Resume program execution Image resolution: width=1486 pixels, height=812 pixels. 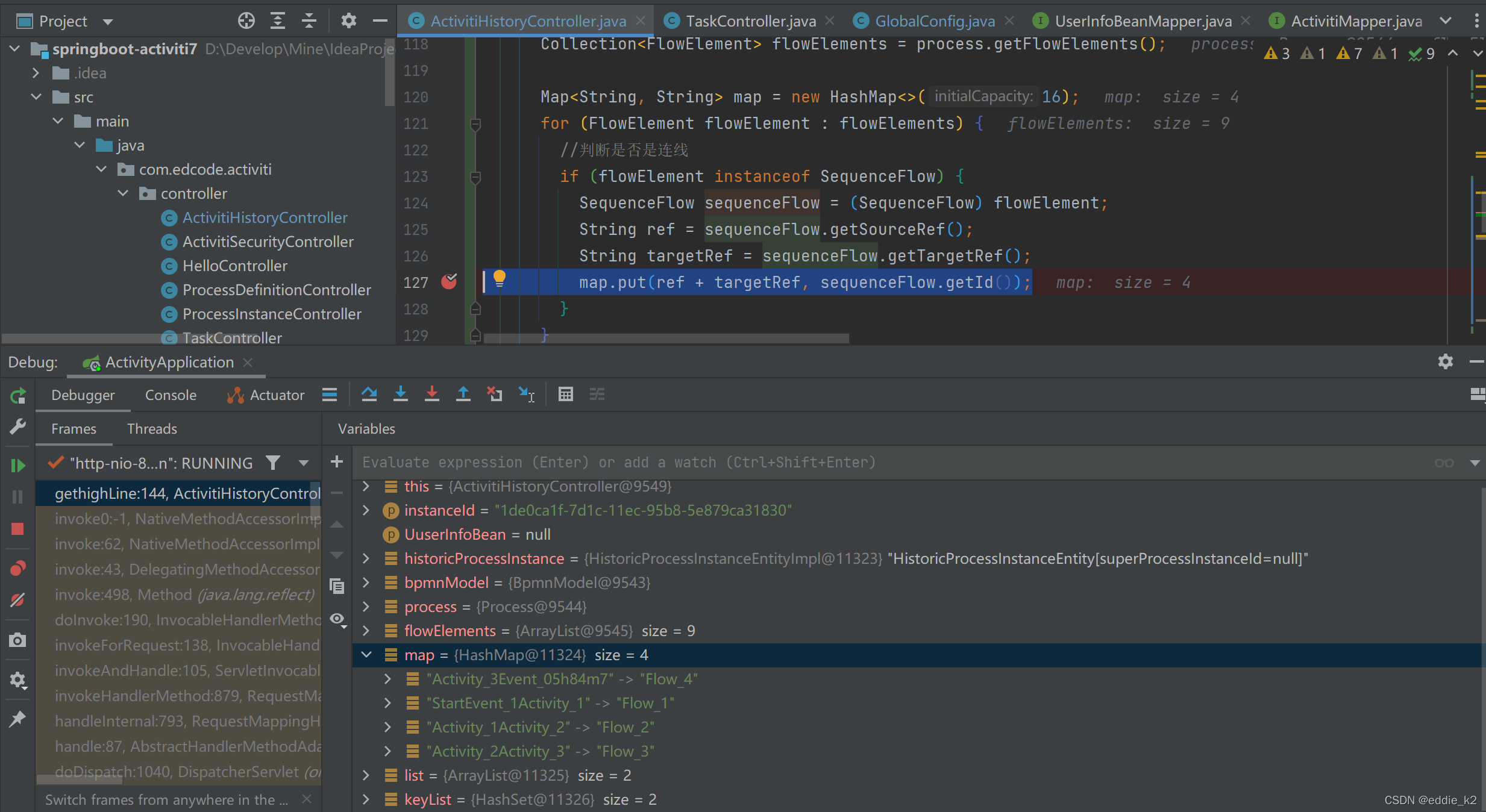click(17, 465)
